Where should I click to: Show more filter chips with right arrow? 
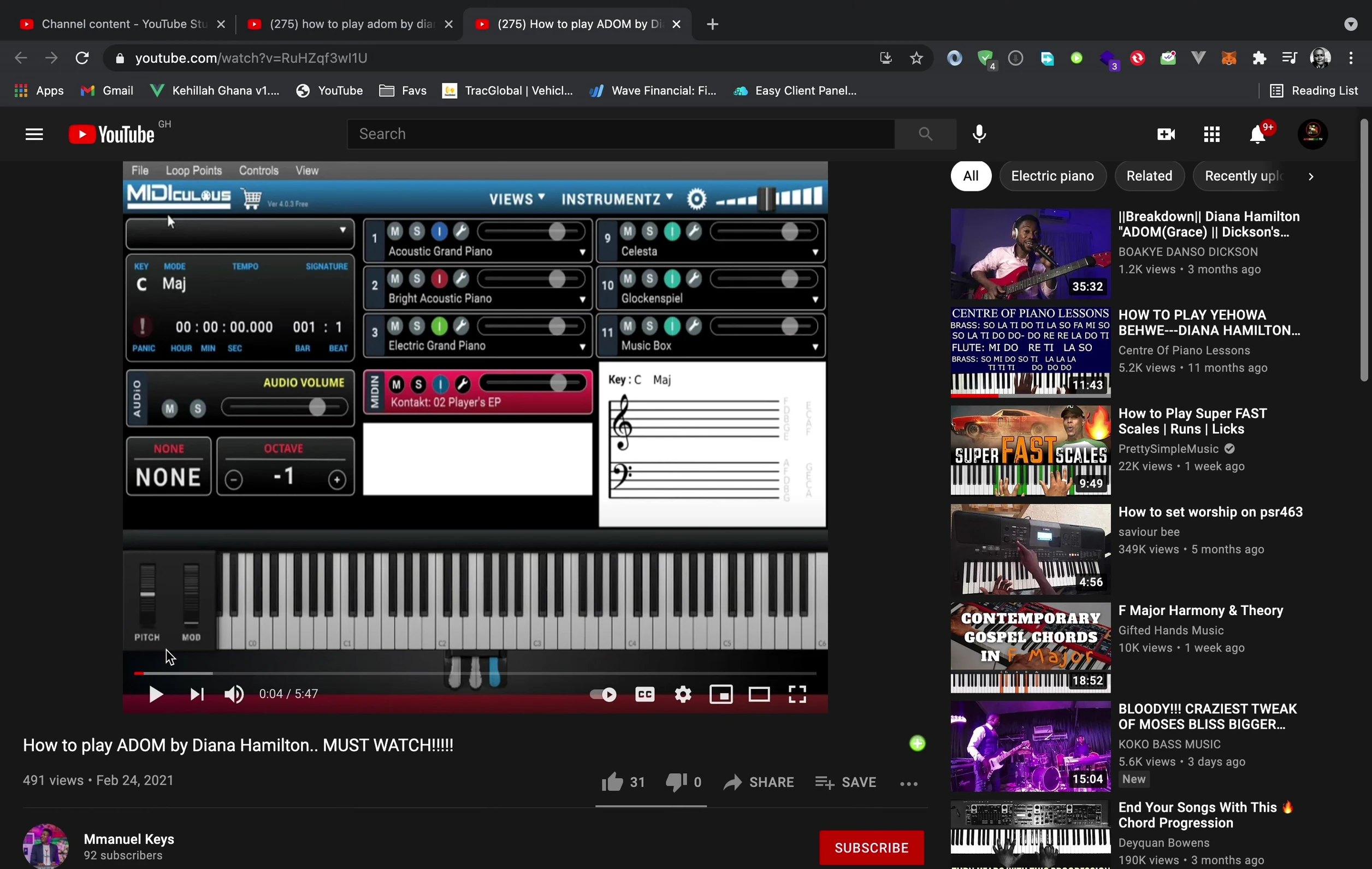tap(1310, 176)
